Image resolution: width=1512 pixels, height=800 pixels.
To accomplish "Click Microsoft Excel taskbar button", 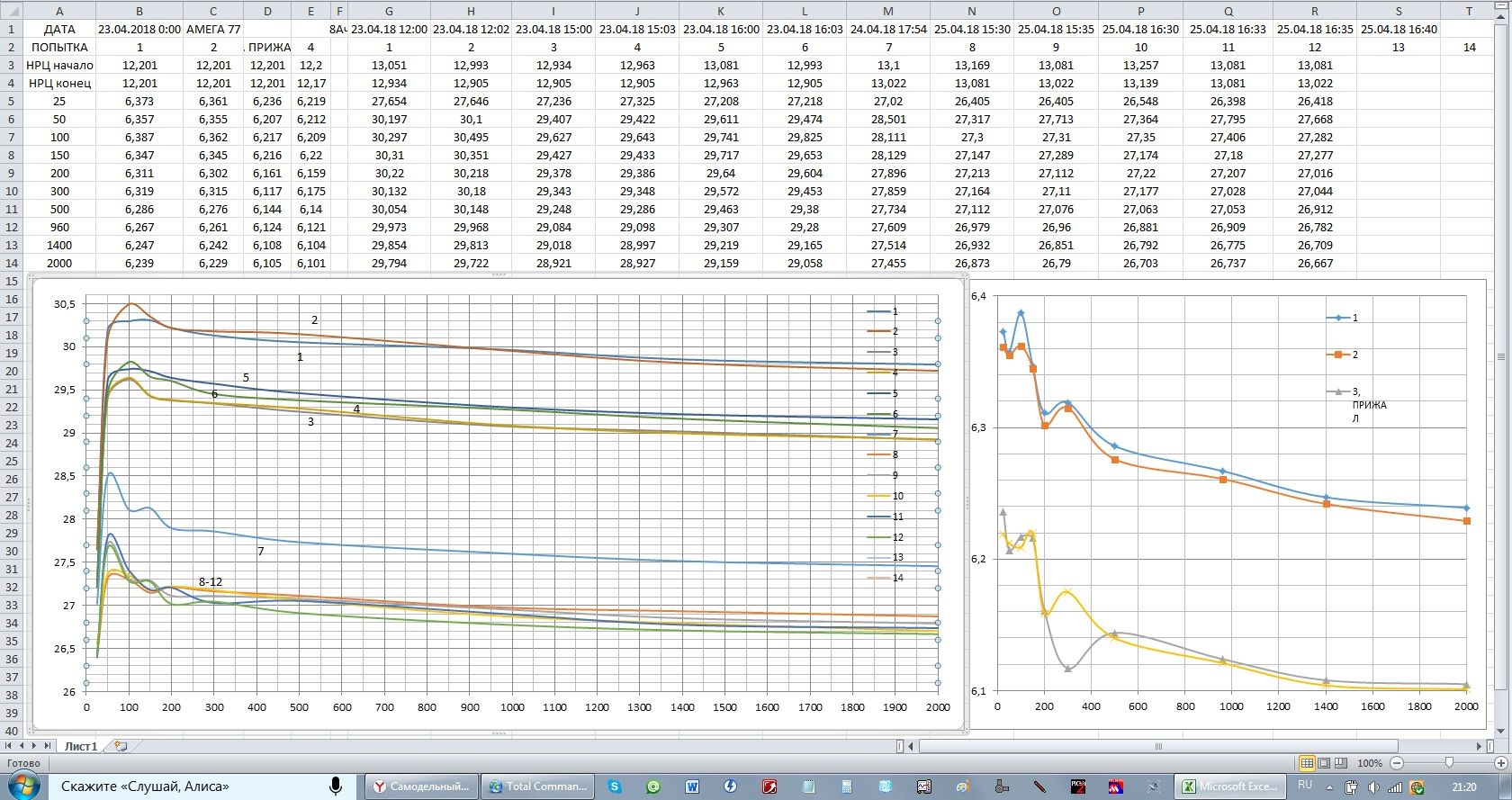I will 1229,787.
